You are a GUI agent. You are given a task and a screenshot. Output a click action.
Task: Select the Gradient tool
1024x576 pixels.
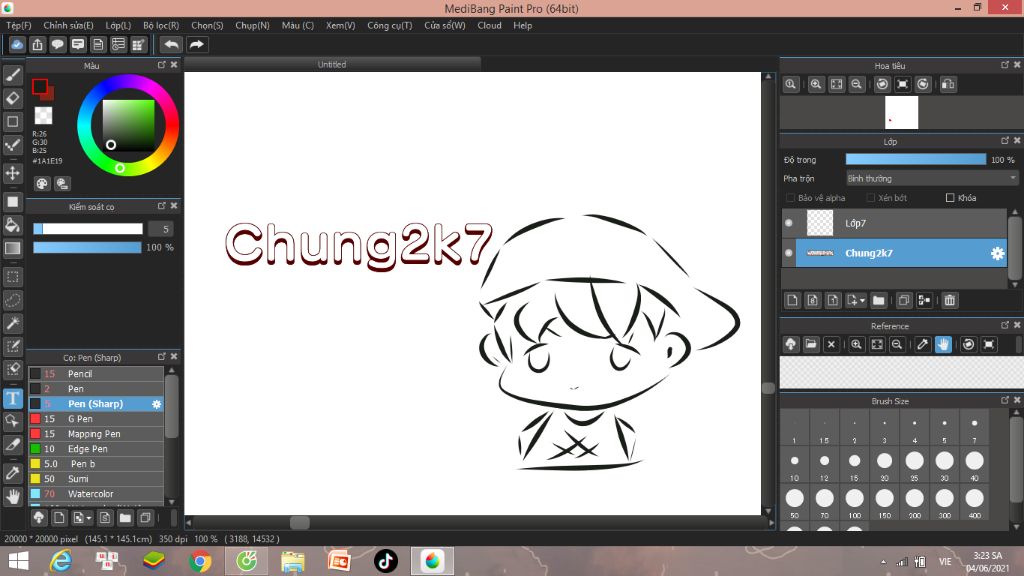click(12, 248)
